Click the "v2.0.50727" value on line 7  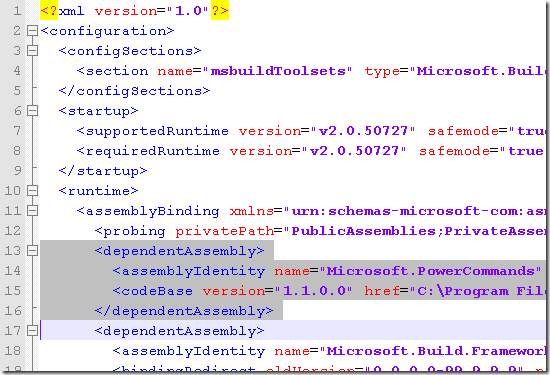coord(363,131)
